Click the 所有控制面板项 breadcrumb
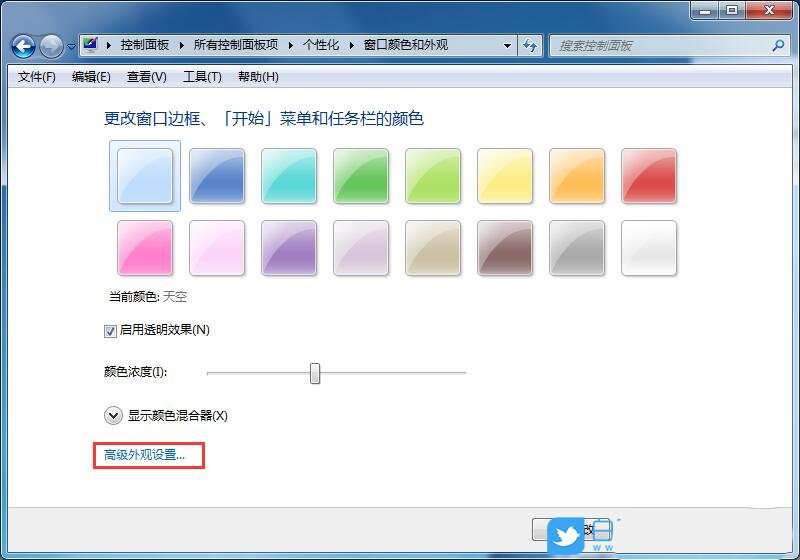Screen dimensions: 800x560 tap(236, 45)
